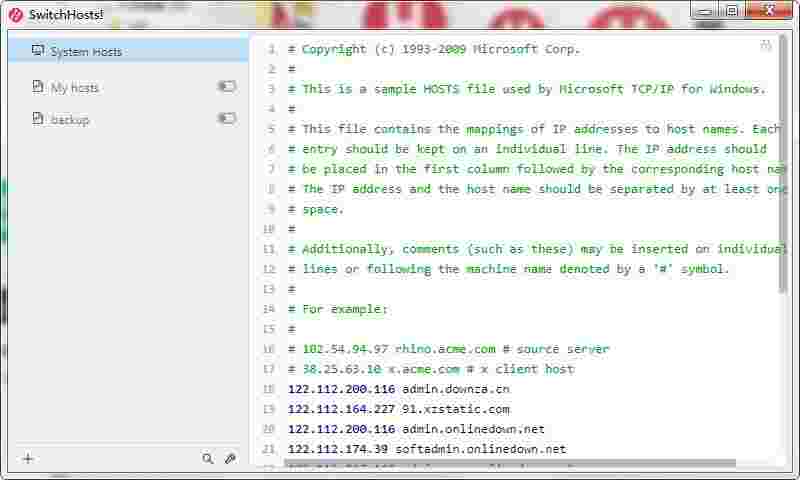Click the icon at editor top-right corner

[x=766, y=45]
